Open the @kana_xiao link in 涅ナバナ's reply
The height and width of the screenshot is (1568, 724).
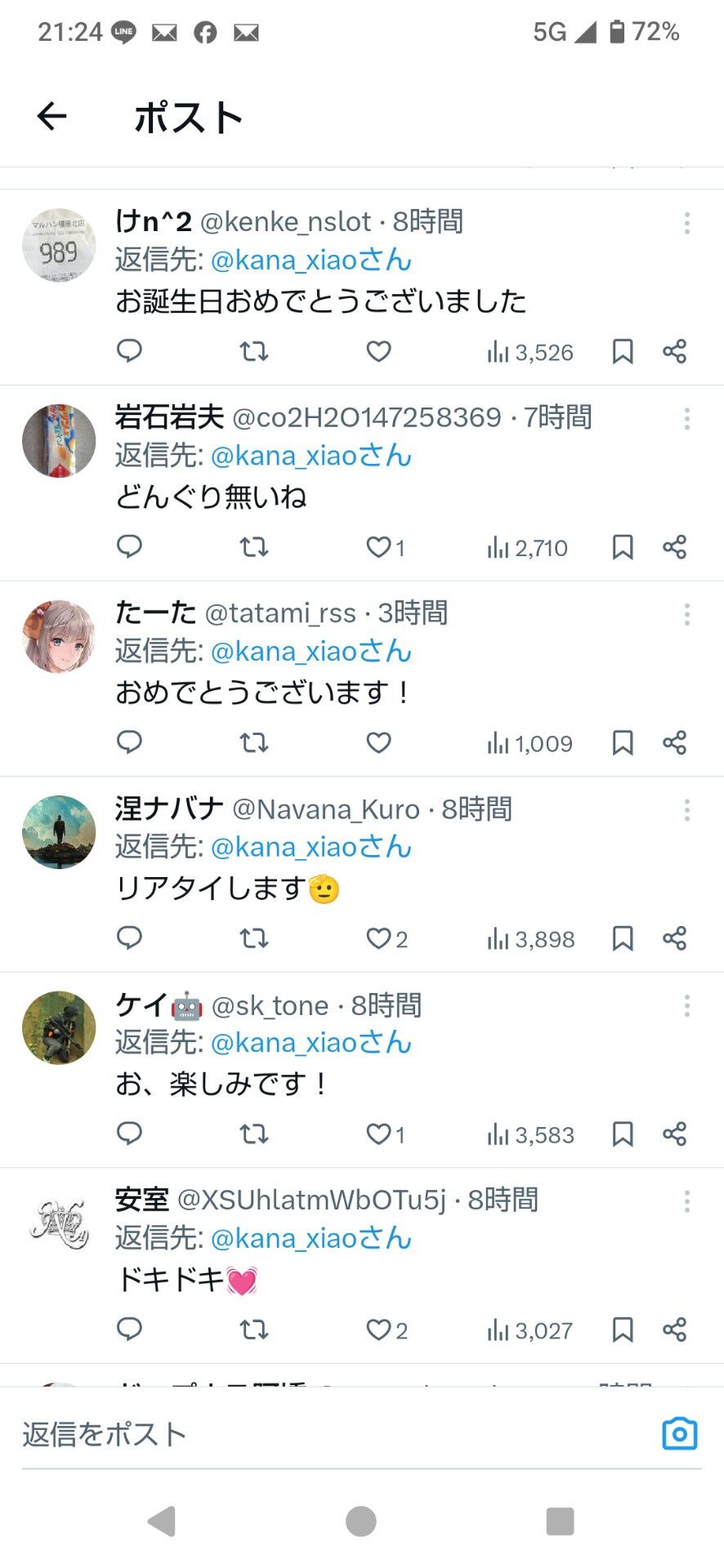click(311, 847)
